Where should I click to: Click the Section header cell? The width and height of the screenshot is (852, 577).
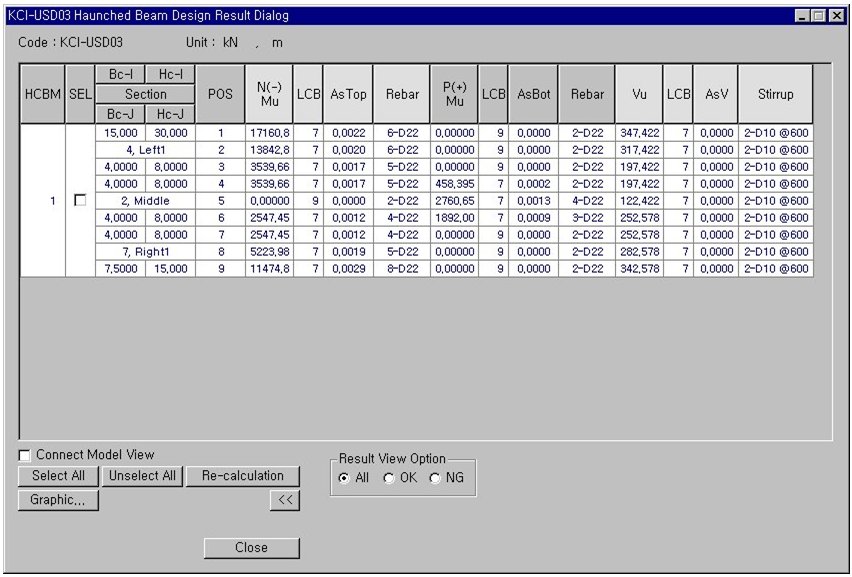coord(145,94)
